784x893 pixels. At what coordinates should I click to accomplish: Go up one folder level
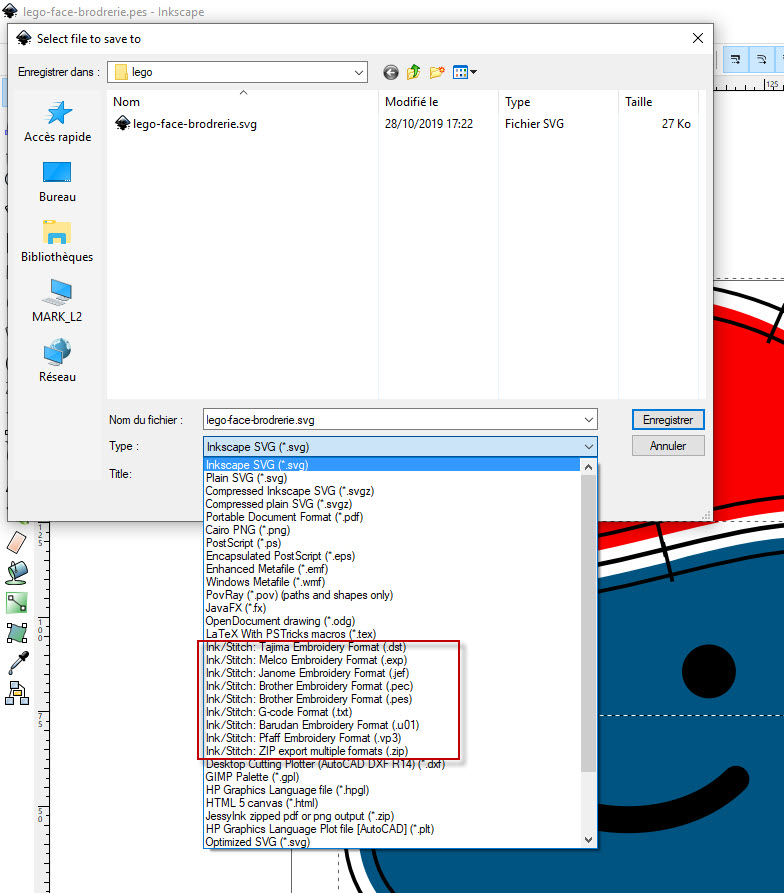414,72
